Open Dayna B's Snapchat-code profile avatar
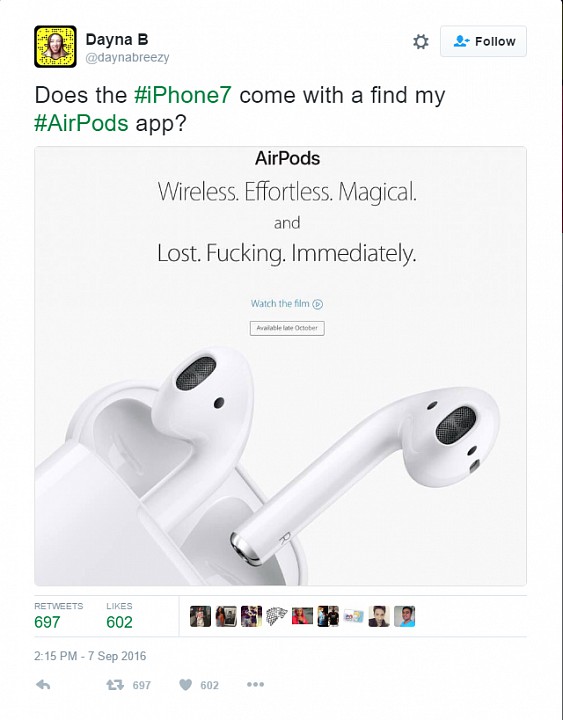Viewport: 563px width, 720px height. tap(55, 46)
